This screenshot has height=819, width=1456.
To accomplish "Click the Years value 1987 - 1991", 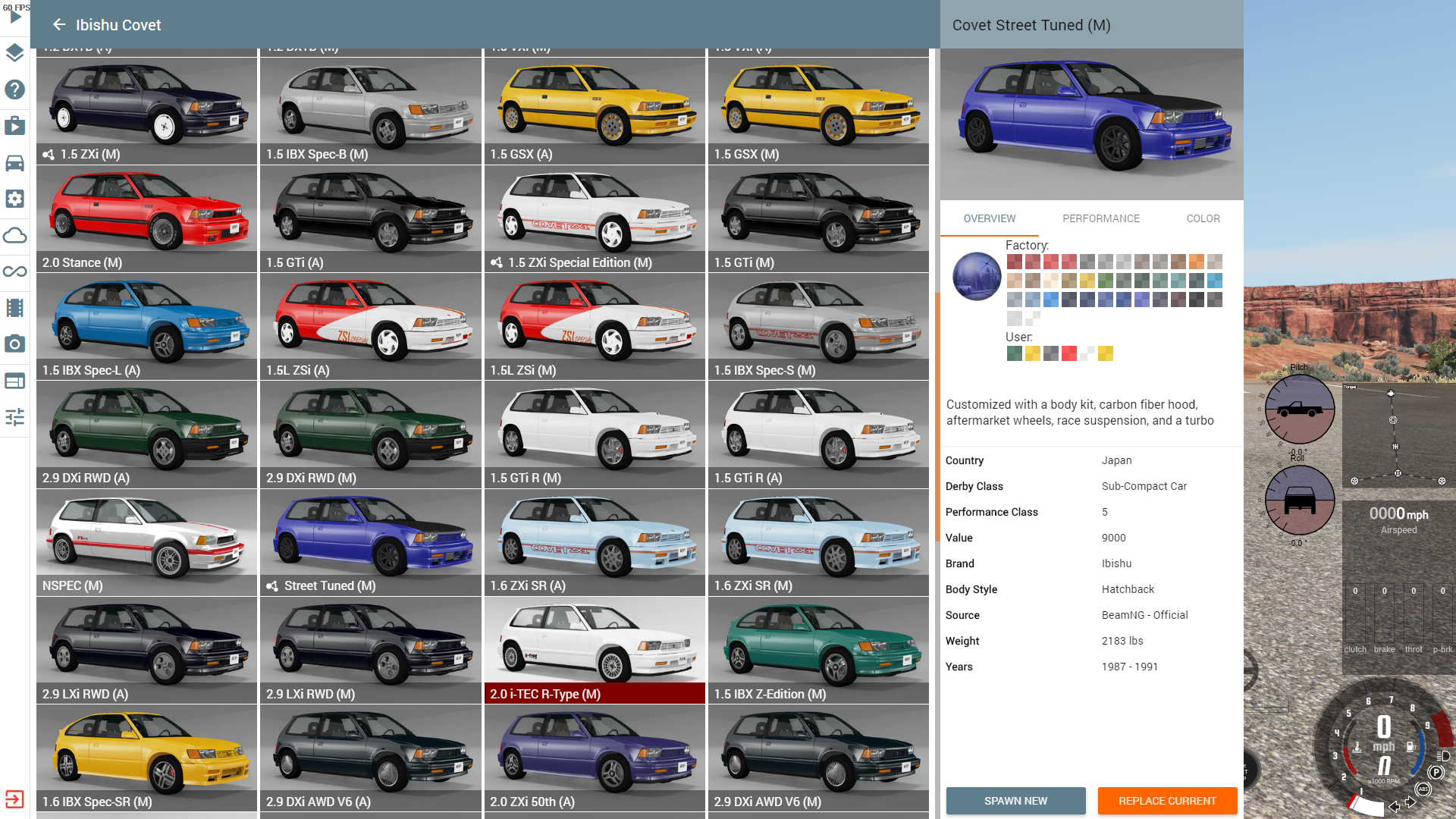I will pyautogui.click(x=1129, y=667).
